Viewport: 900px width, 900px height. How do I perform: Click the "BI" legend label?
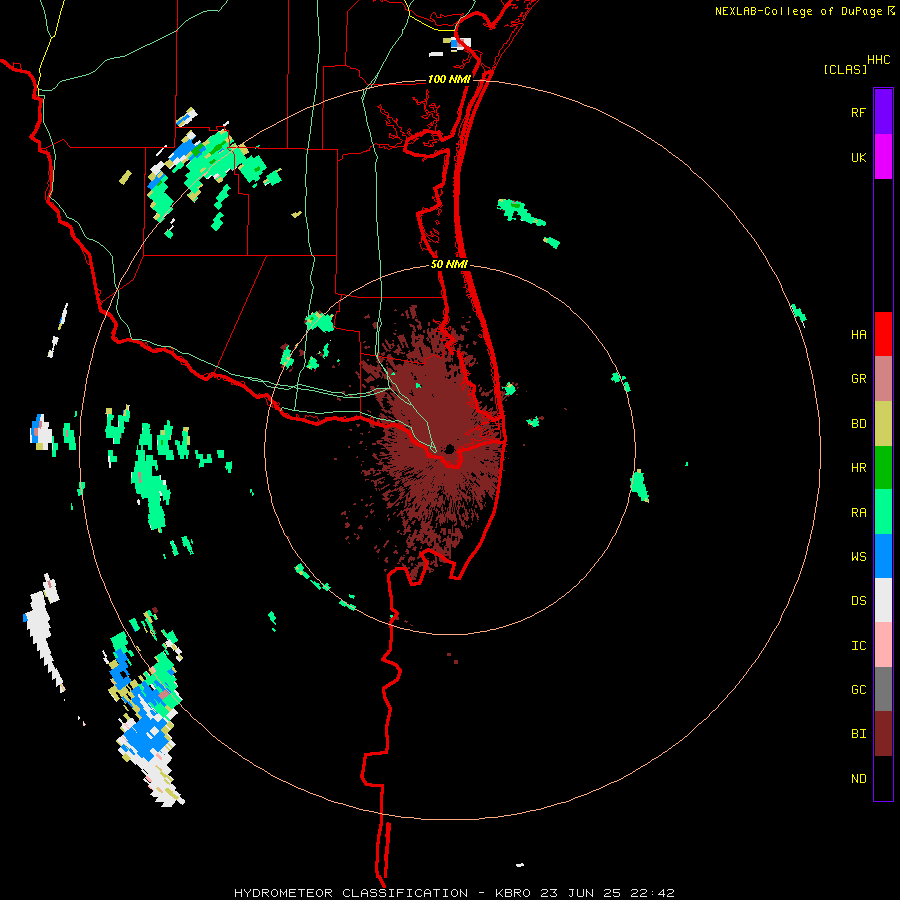coord(858,734)
